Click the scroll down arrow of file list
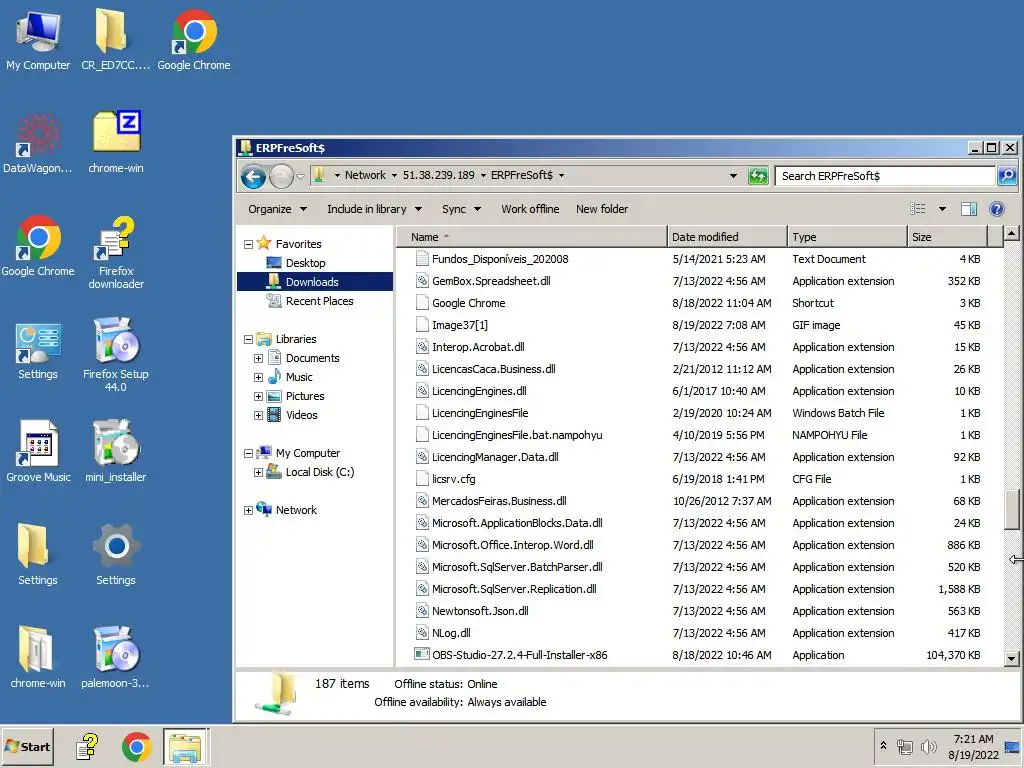The height and width of the screenshot is (768, 1024). 1012,658
